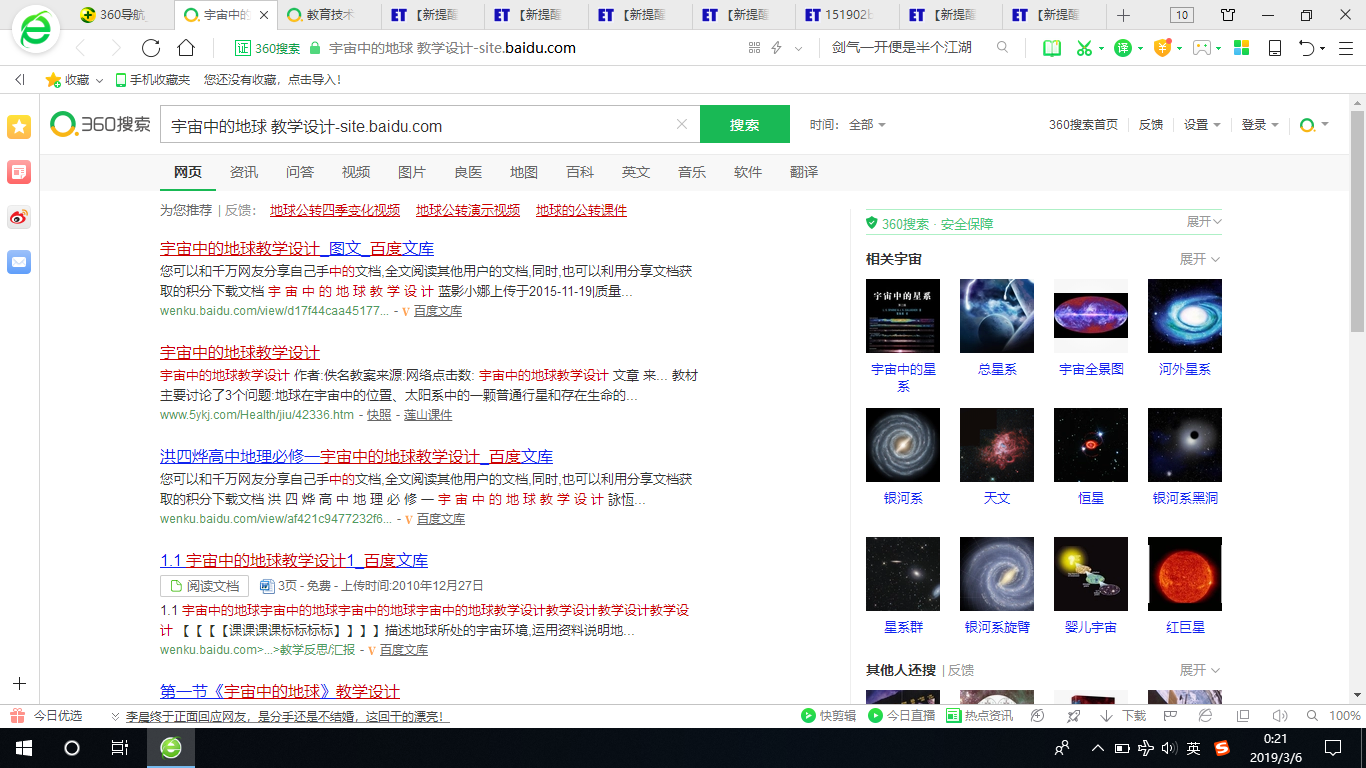Viewport: 1366px width, 768px height.
Task: Open the colorful app grid extensions icon
Action: [1241, 48]
